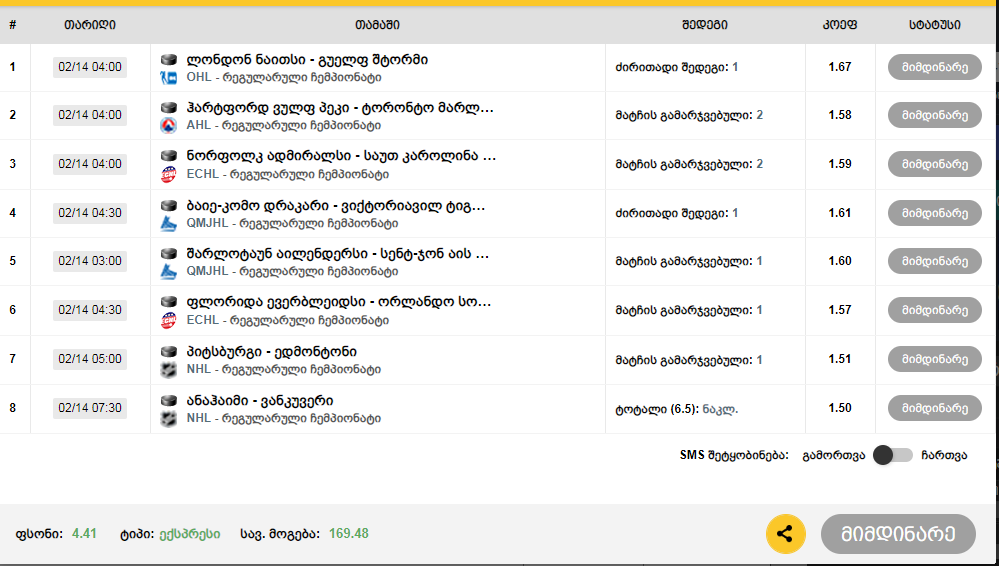
Task: Click the თამაში column header
Action: pyautogui.click(x=377, y=25)
